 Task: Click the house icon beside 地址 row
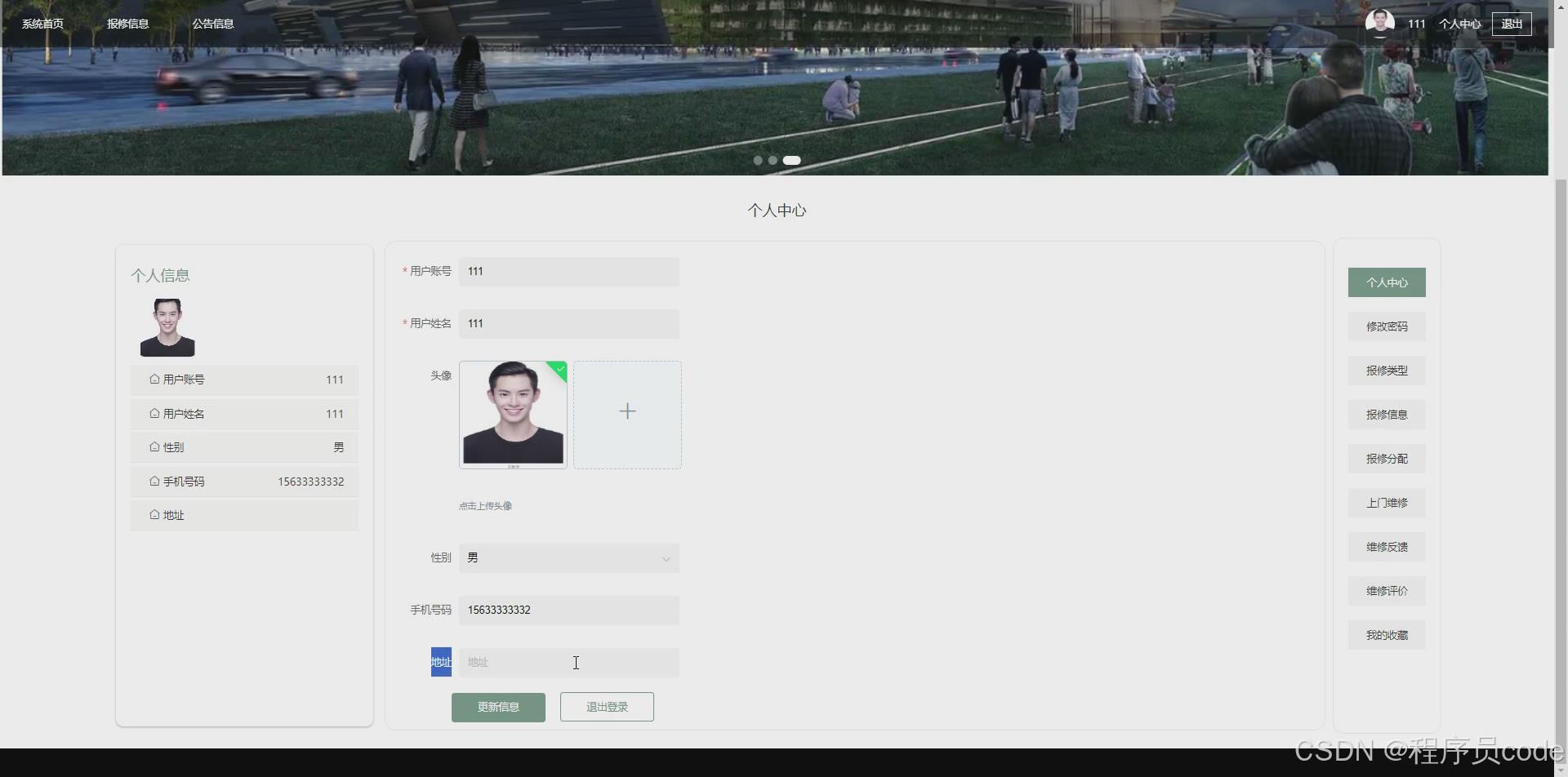154,514
